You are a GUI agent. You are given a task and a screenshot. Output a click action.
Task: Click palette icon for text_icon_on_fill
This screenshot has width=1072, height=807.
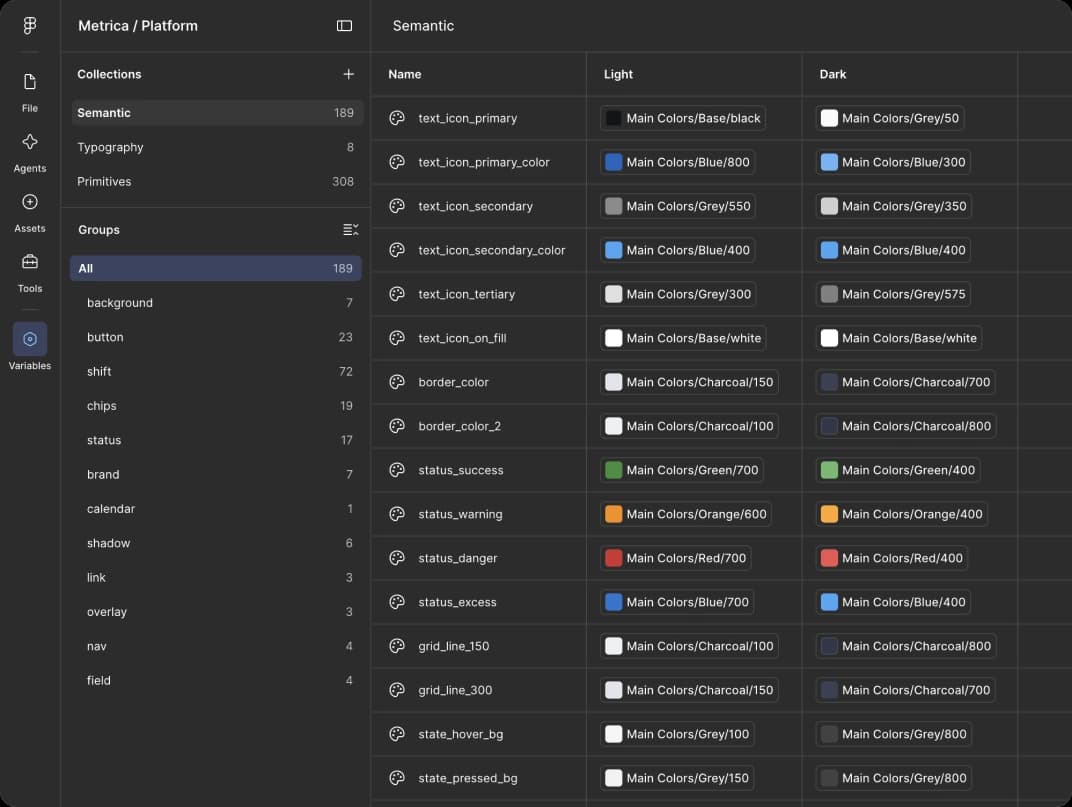[397, 338]
